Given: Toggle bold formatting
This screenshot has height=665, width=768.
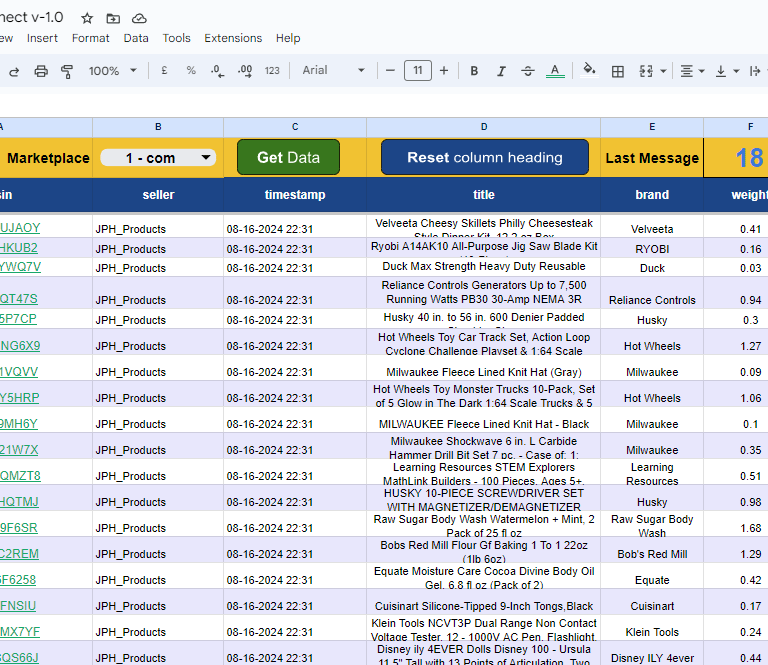Looking at the screenshot, I should click(474, 71).
